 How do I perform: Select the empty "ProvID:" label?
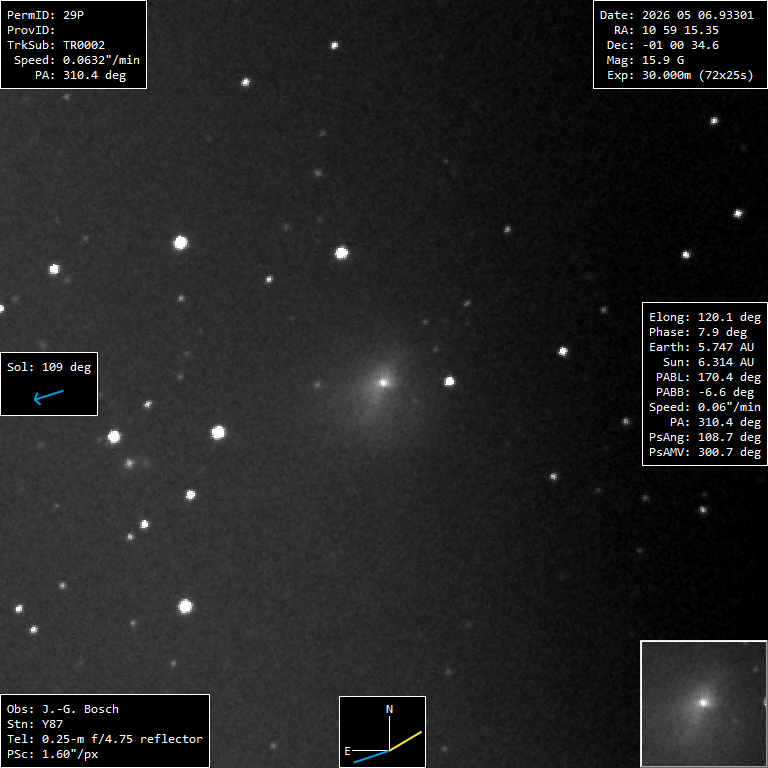(31, 30)
